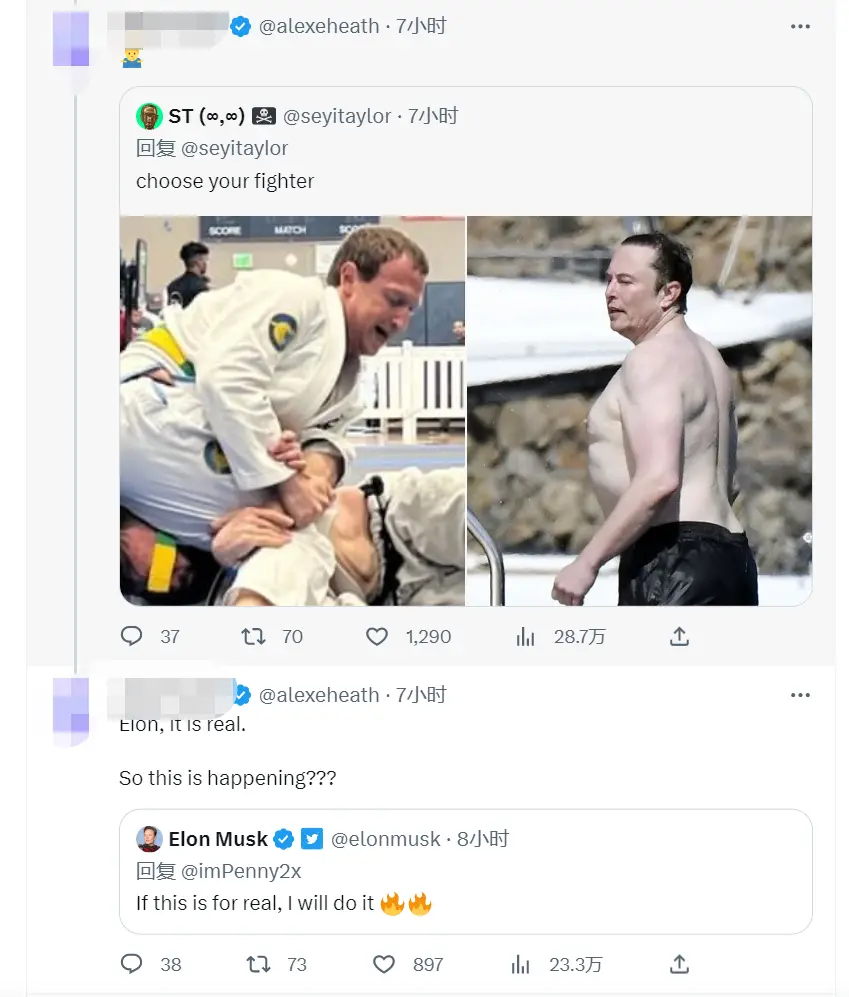Viewport: 849px width, 997px height.
Task: Click the ST quoted tweet avatar
Action: 150,117
